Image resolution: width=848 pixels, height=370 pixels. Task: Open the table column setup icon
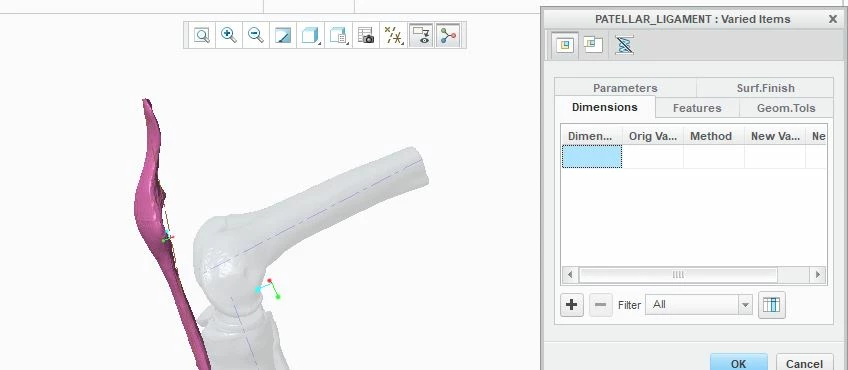coord(772,305)
